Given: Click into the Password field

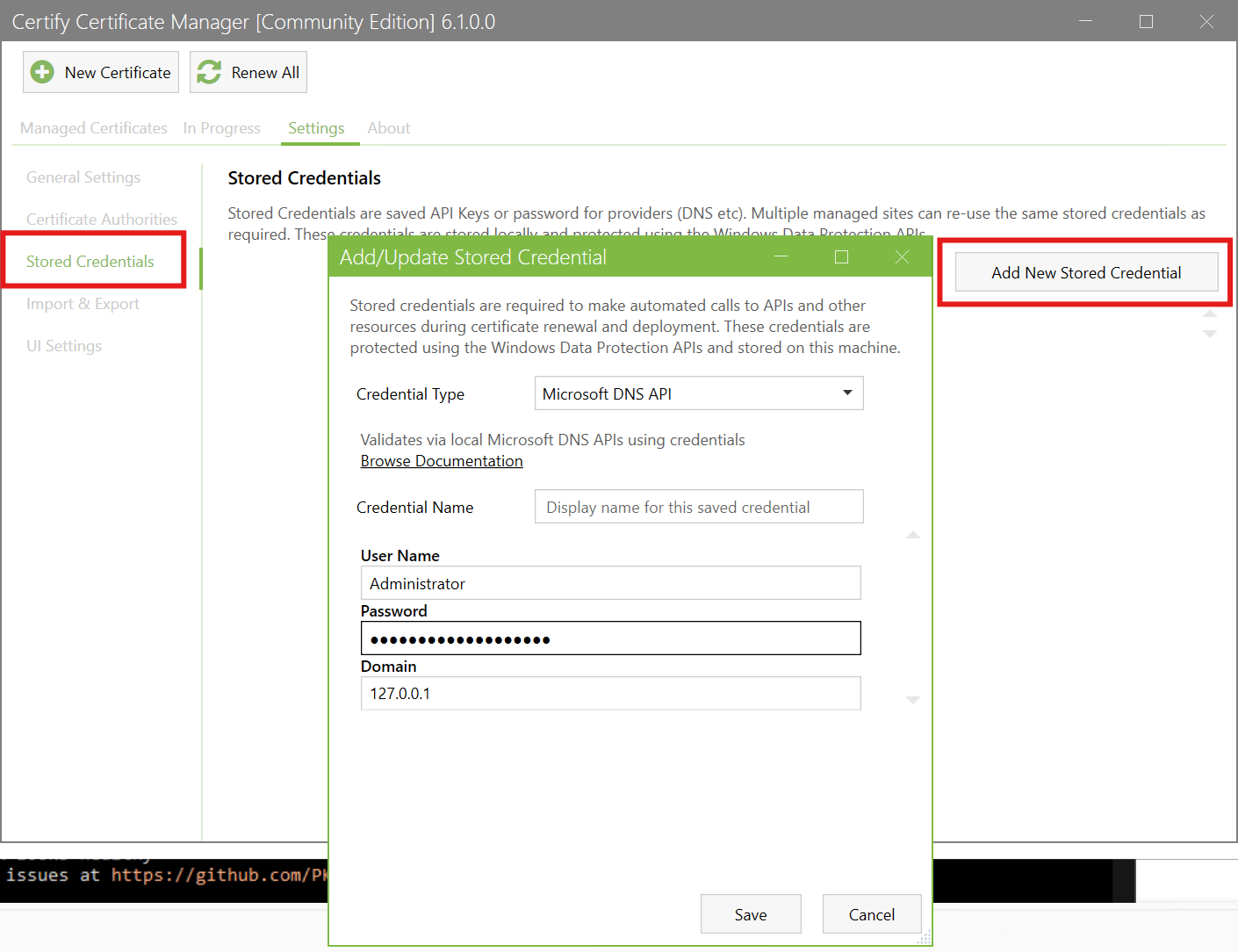Looking at the screenshot, I should tap(610, 638).
